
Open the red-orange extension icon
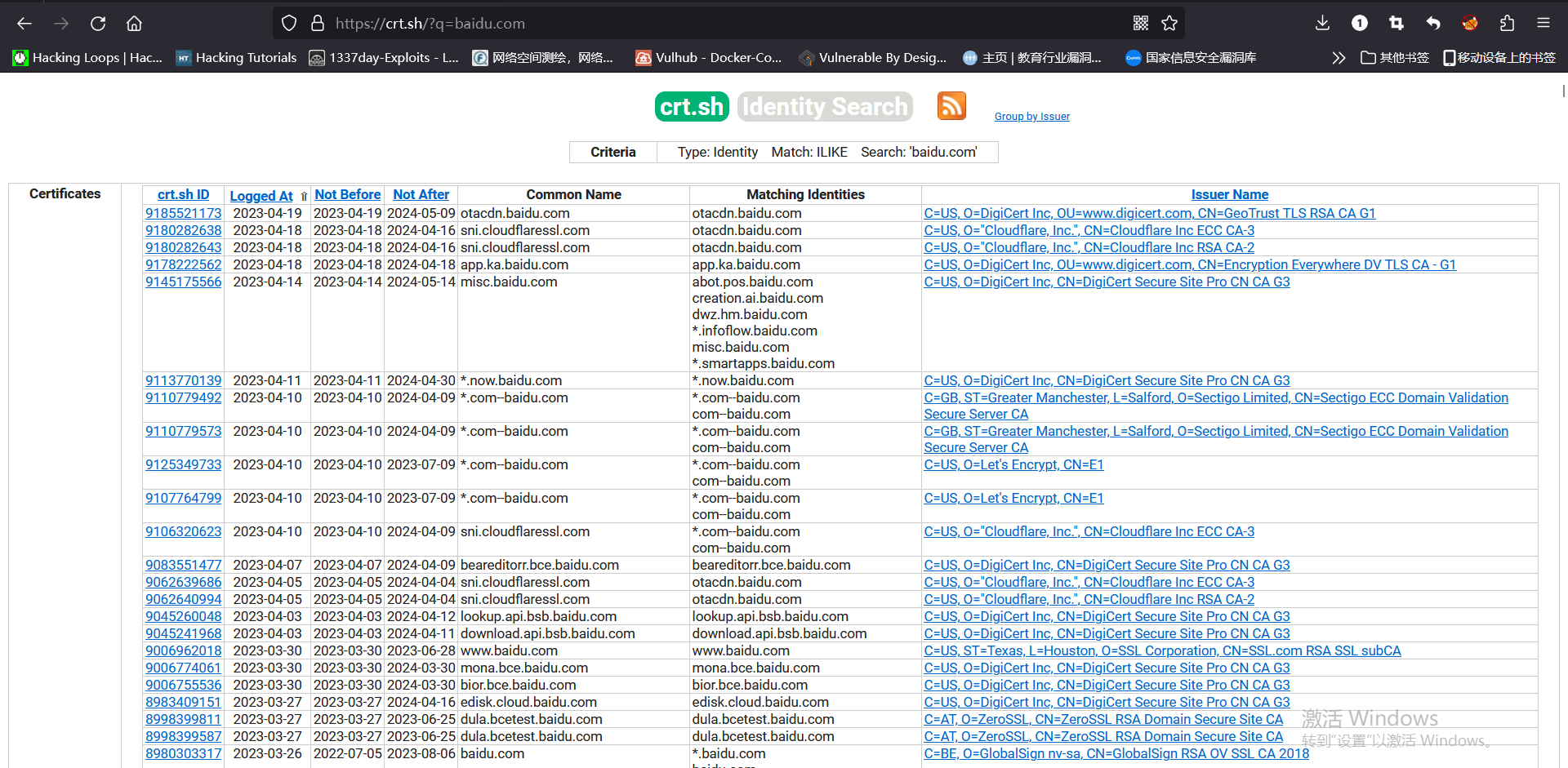[x=1470, y=24]
